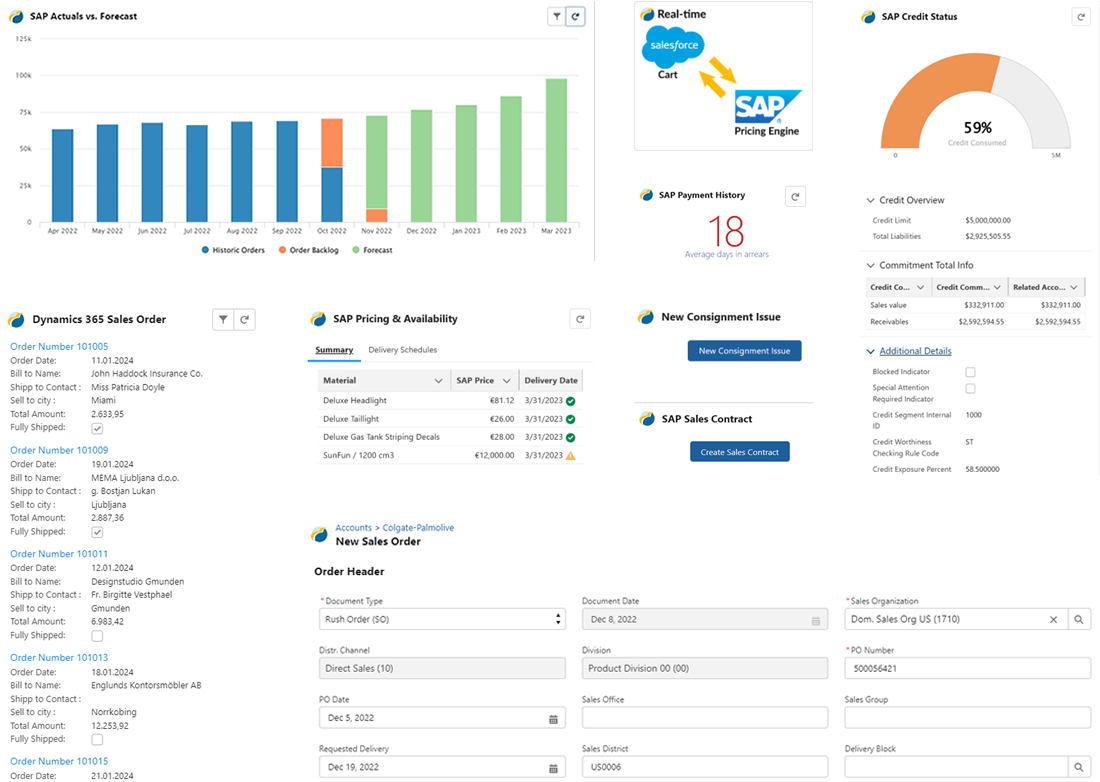Collapse the Credit Overview section
This screenshot has width=1100, height=782.
[x=871, y=201]
